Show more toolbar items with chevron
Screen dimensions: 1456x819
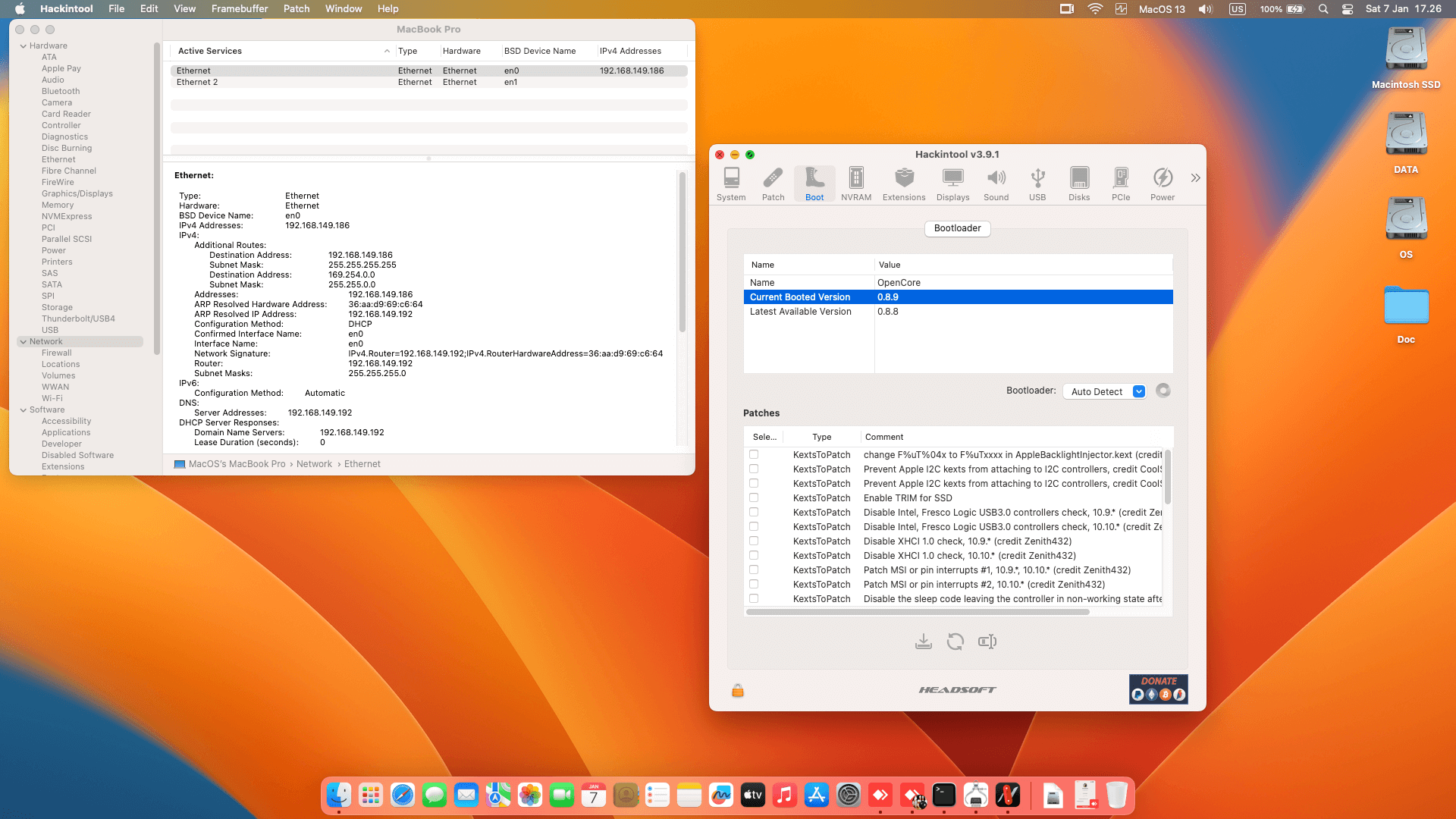pos(1195,178)
